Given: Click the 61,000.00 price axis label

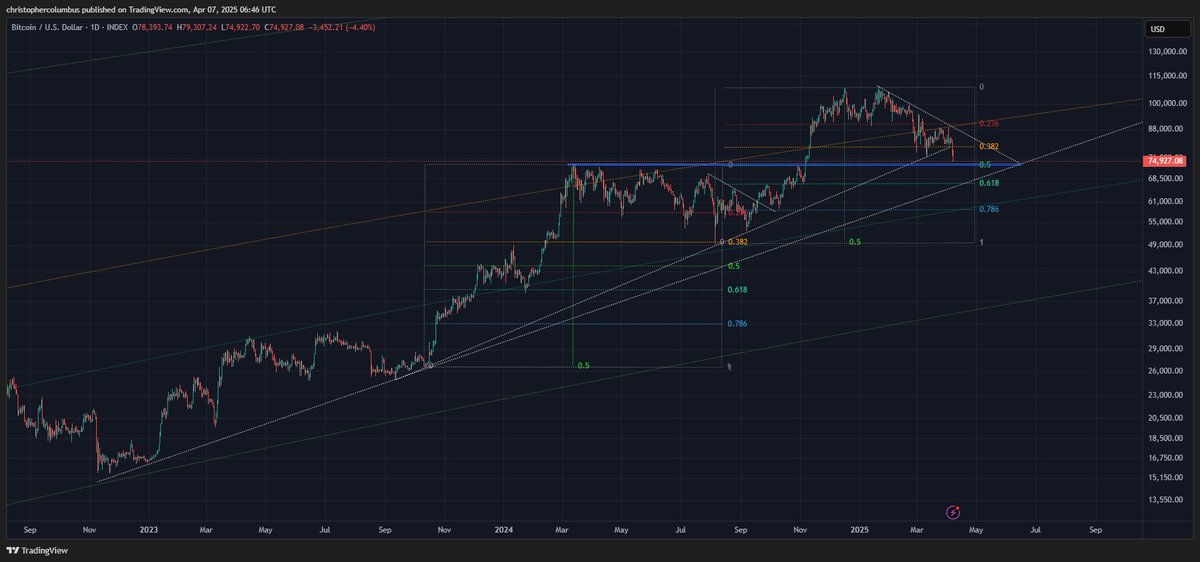Looking at the screenshot, I should tap(1165, 201).
